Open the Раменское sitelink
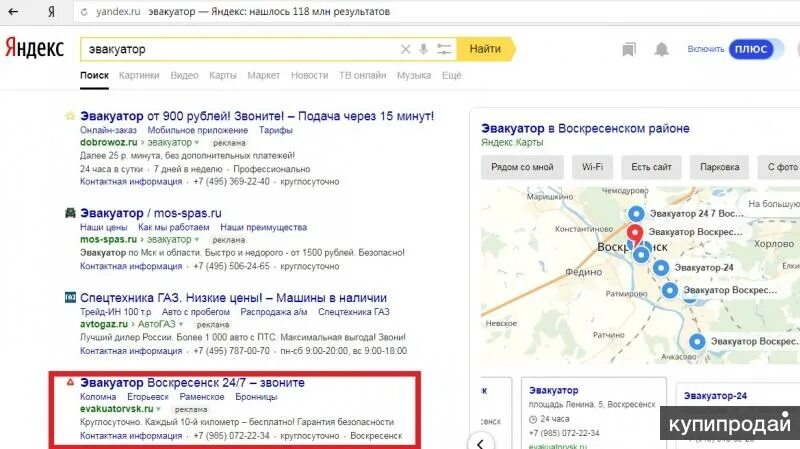Screen dimensions: 800x449 (x=202, y=397)
